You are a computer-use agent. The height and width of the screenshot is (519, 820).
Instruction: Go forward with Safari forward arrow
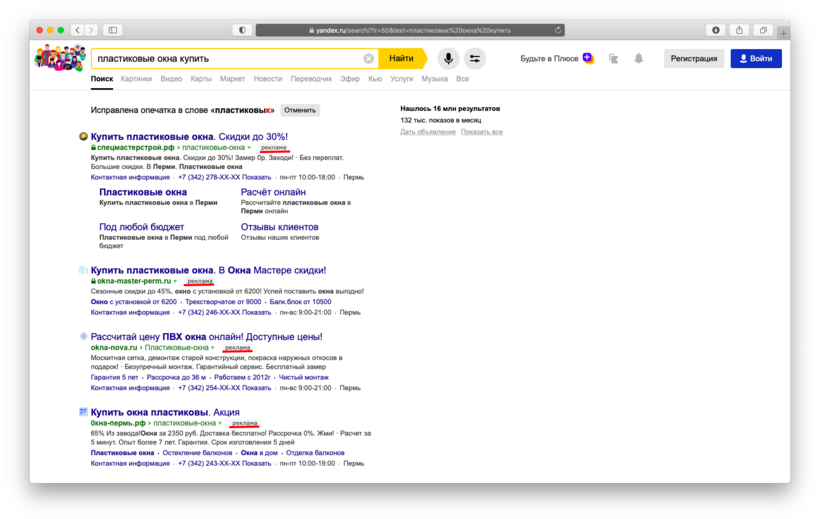pyautogui.click(x=91, y=30)
